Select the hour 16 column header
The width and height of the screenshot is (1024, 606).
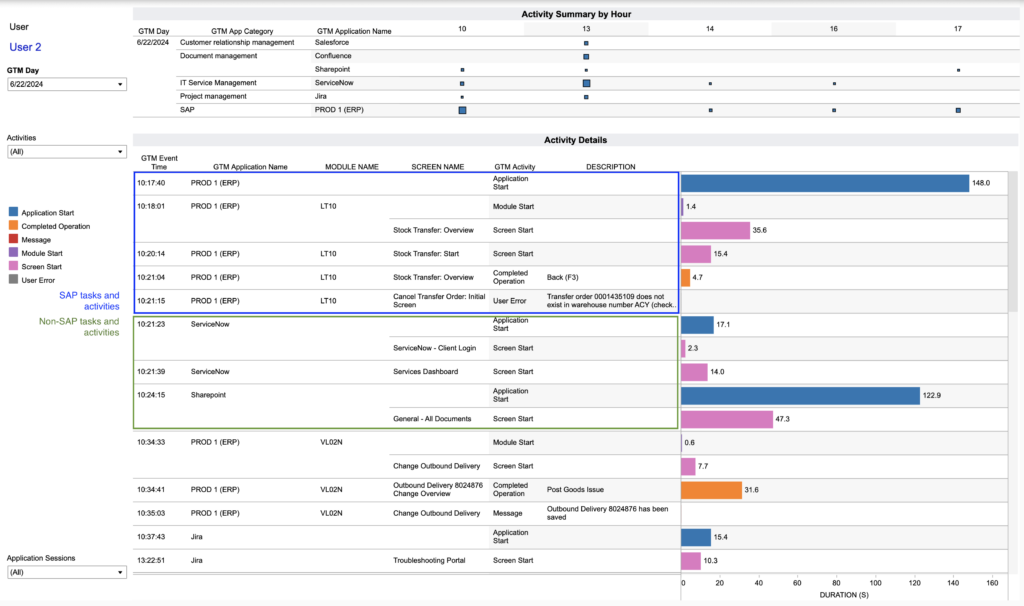click(x=834, y=29)
